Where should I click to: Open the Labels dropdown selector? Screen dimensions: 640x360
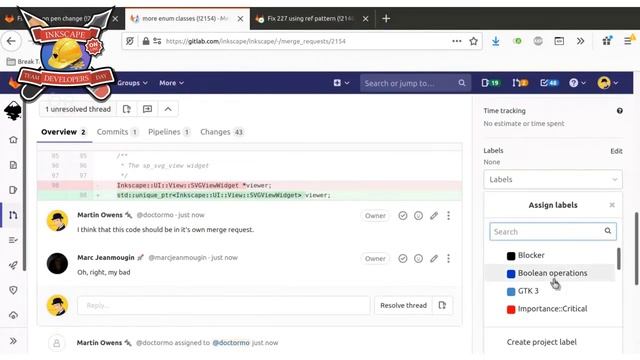point(553,179)
